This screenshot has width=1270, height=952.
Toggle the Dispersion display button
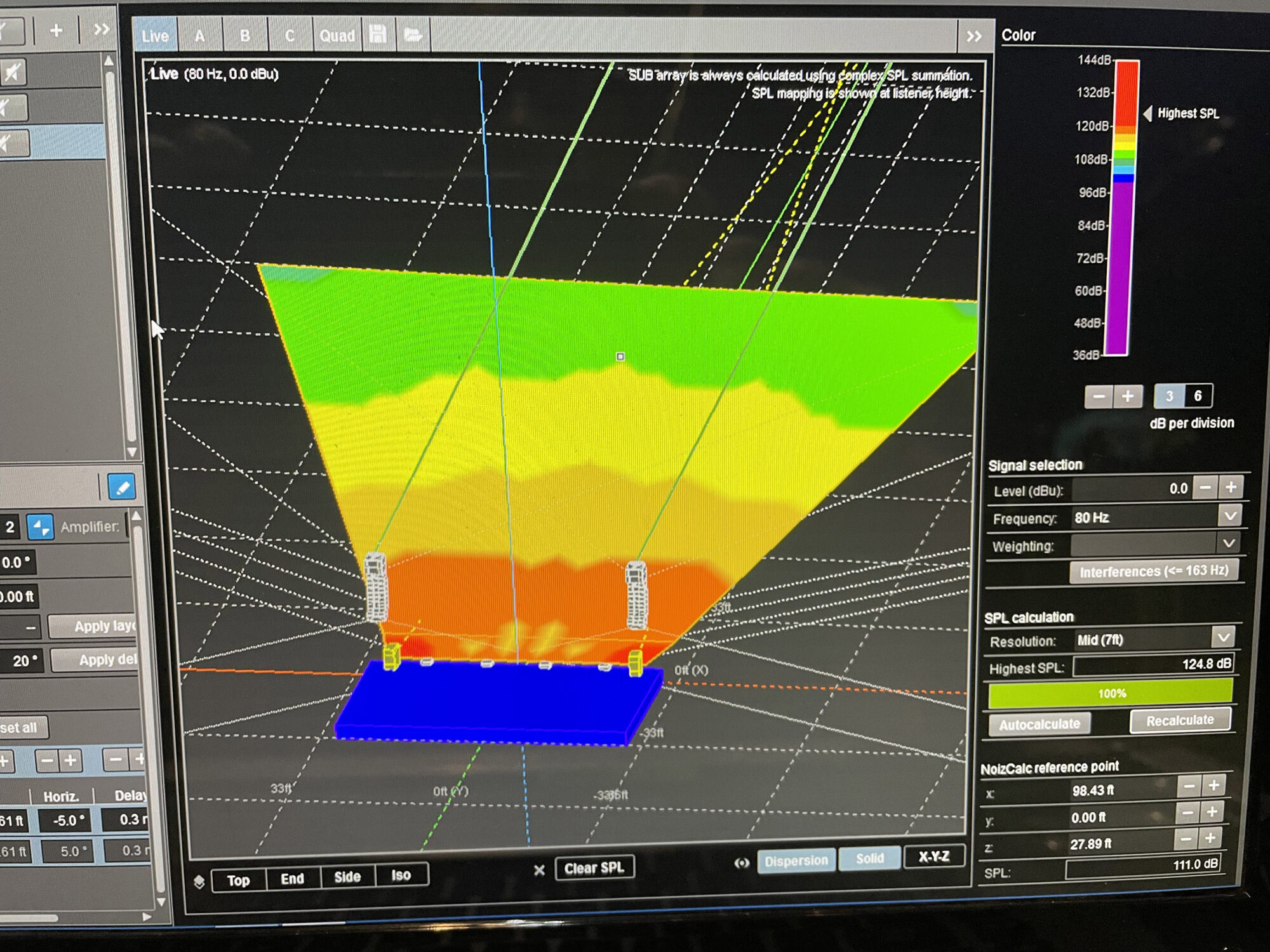click(x=796, y=861)
